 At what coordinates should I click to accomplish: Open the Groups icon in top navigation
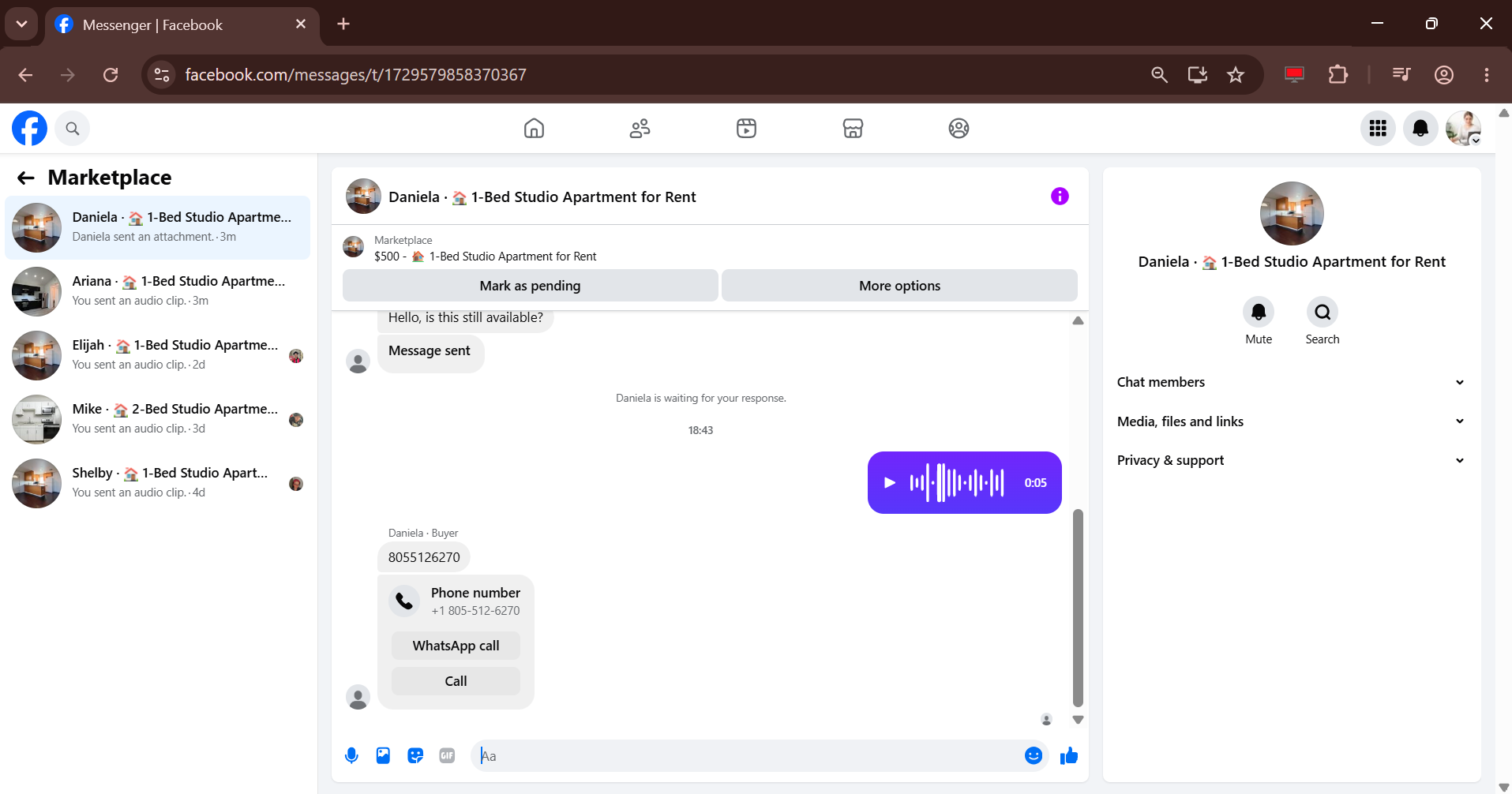pos(959,128)
